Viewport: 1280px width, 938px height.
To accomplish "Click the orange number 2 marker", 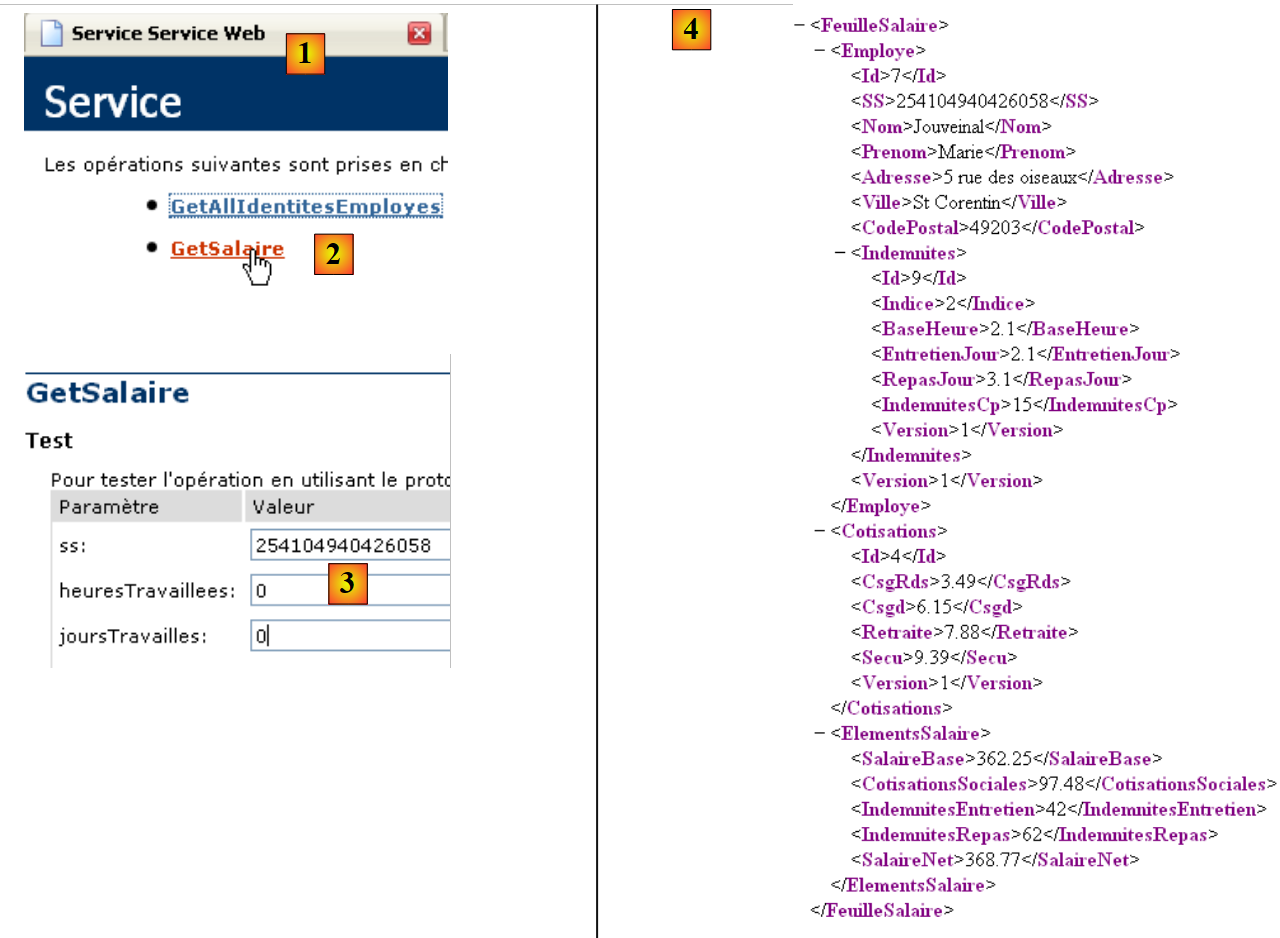I will tap(334, 254).
